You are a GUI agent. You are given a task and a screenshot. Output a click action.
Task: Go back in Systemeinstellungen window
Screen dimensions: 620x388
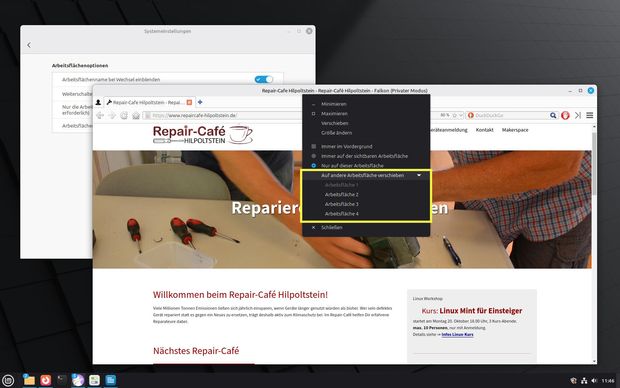29,45
